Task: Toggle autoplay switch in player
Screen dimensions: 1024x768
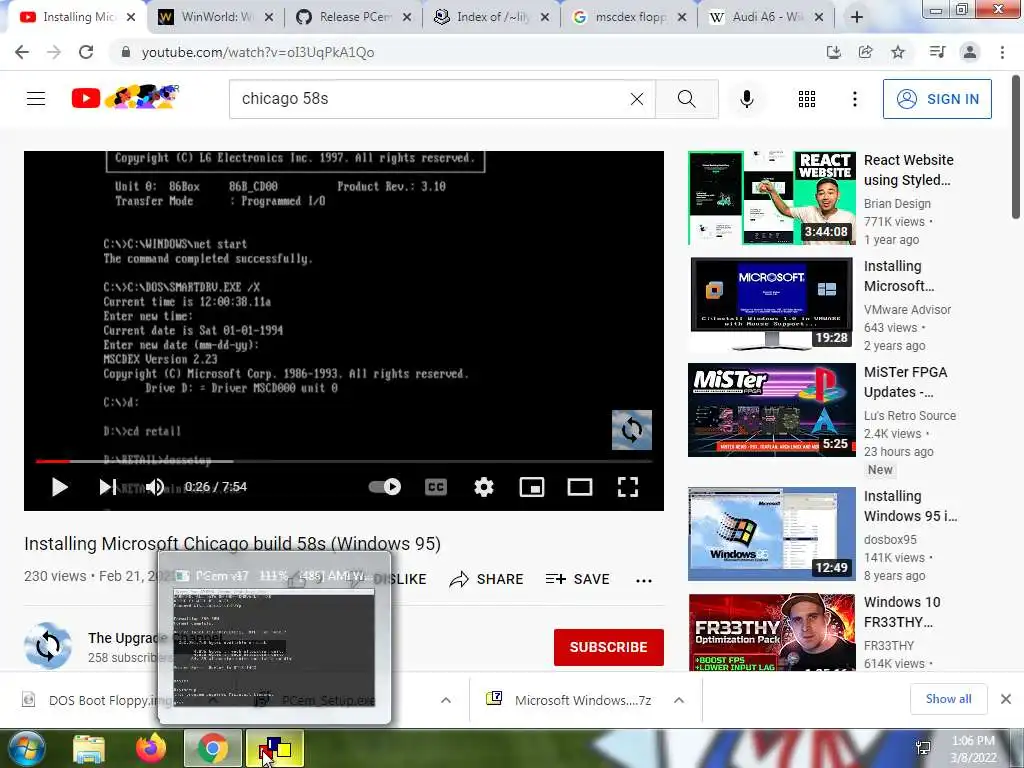Action: (385, 487)
